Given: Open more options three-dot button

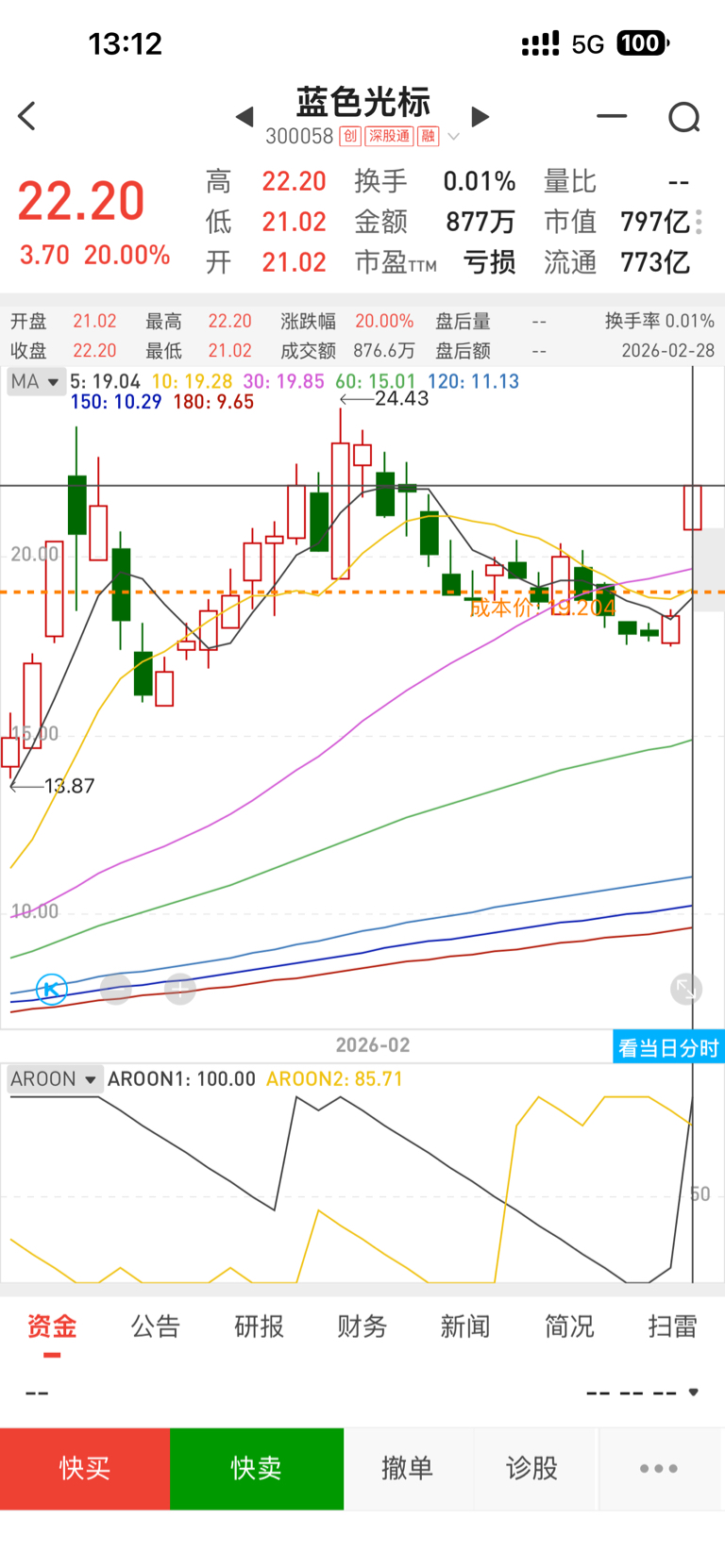Looking at the screenshot, I should [x=659, y=1468].
